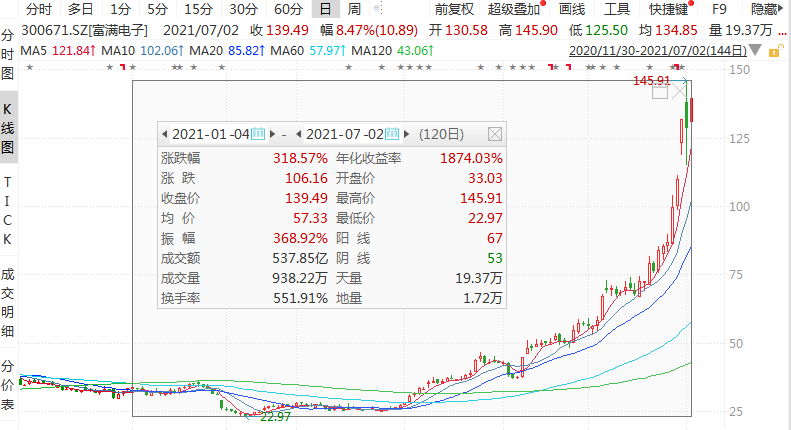Click the 幅 8.47%(10.89) change in header
The height and width of the screenshot is (430, 791).
click(369, 30)
